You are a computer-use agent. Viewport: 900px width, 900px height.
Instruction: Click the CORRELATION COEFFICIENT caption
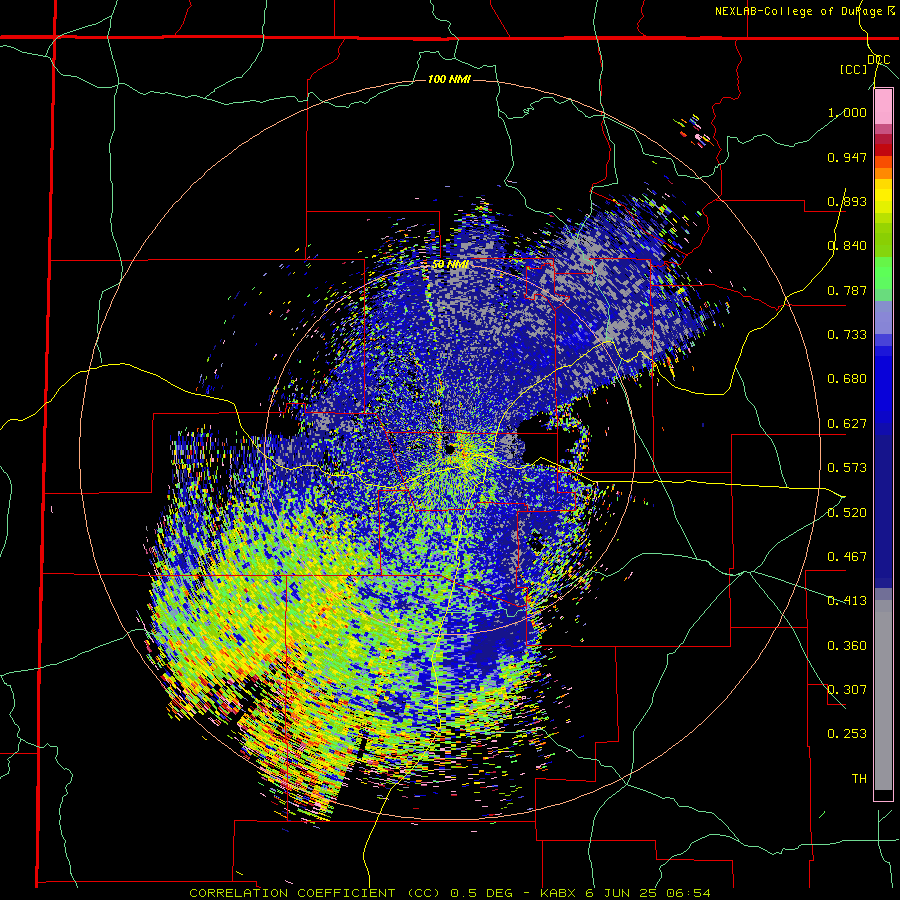coord(292,893)
